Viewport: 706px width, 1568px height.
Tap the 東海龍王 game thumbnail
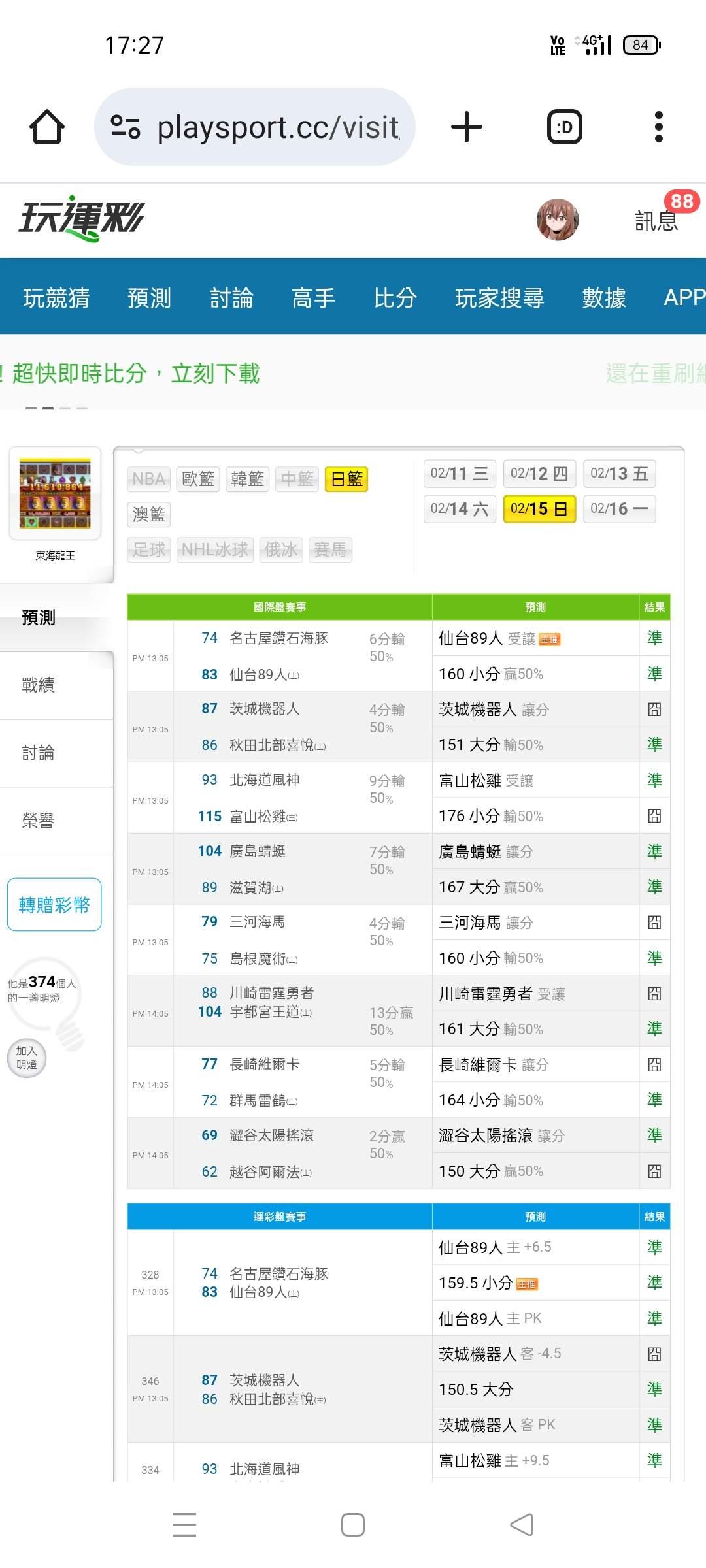(x=55, y=495)
